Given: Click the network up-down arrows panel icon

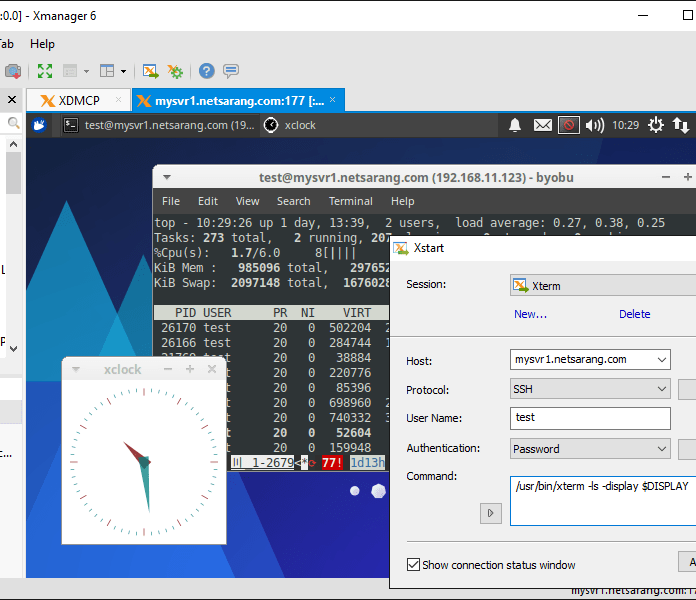Looking at the screenshot, I should pyautogui.click(x=680, y=125).
